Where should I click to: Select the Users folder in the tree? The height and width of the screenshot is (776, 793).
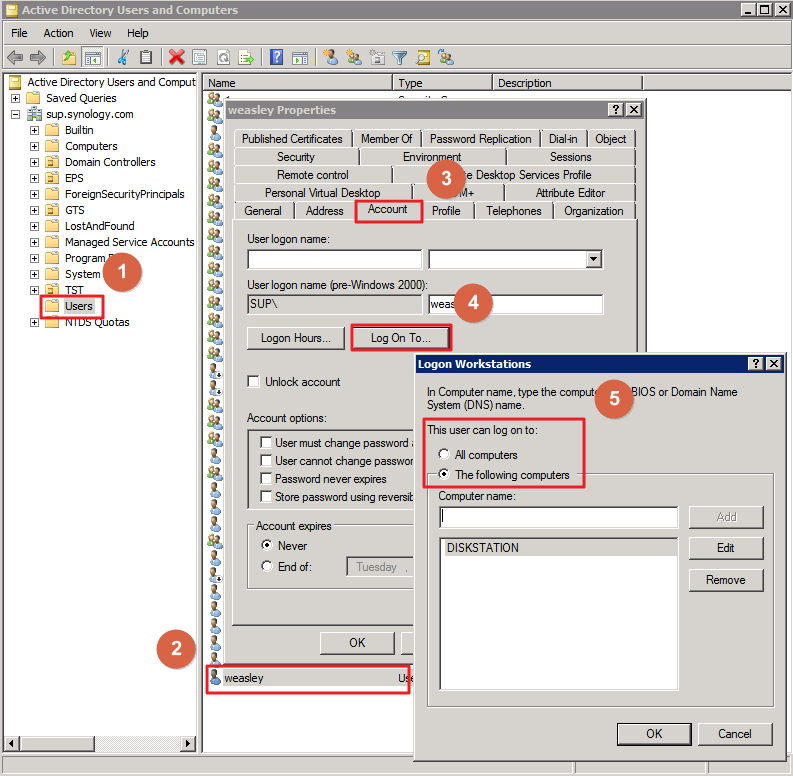[x=78, y=306]
